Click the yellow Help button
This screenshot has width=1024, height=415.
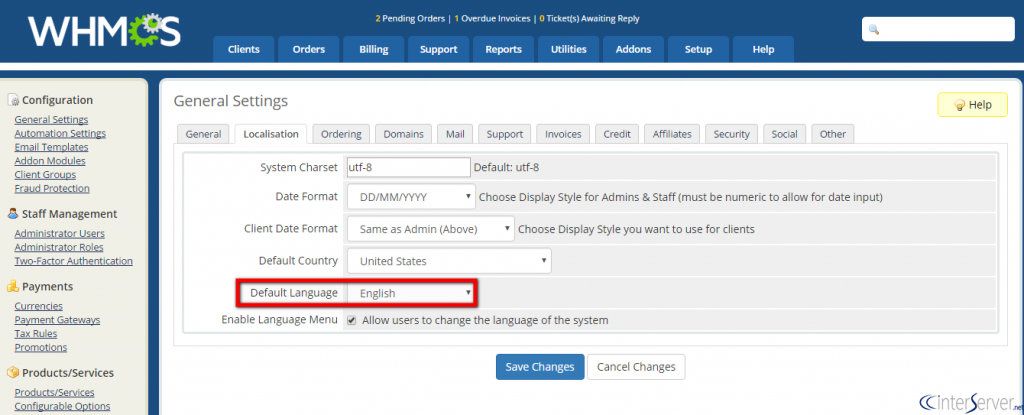pyautogui.click(x=972, y=105)
